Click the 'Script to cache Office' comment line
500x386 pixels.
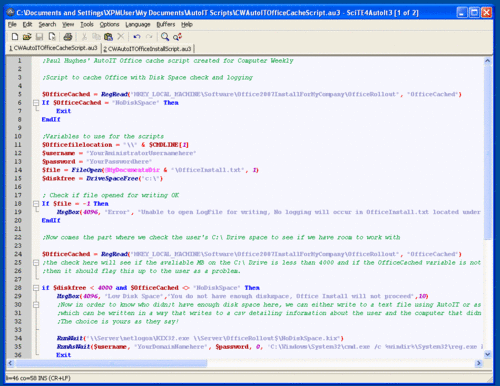pyautogui.click(x=147, y=78)
